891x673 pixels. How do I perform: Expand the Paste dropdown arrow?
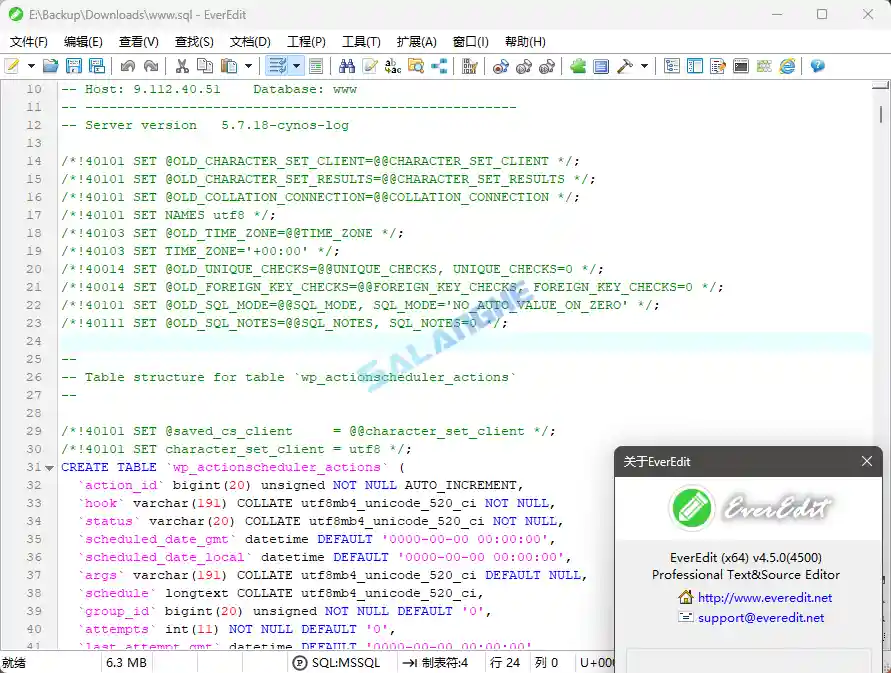tap(248, 66)
